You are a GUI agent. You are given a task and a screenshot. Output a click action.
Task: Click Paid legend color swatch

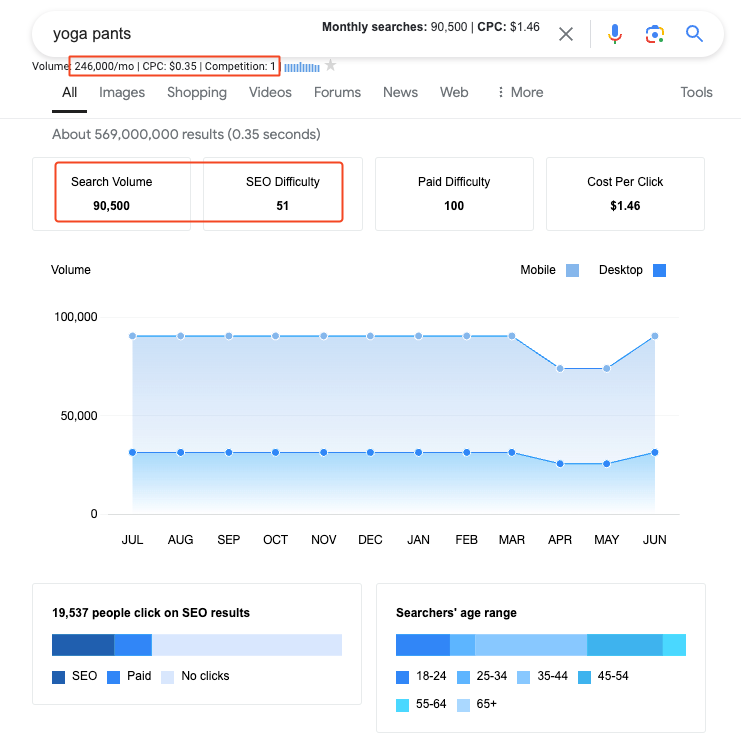coord(113,677)
